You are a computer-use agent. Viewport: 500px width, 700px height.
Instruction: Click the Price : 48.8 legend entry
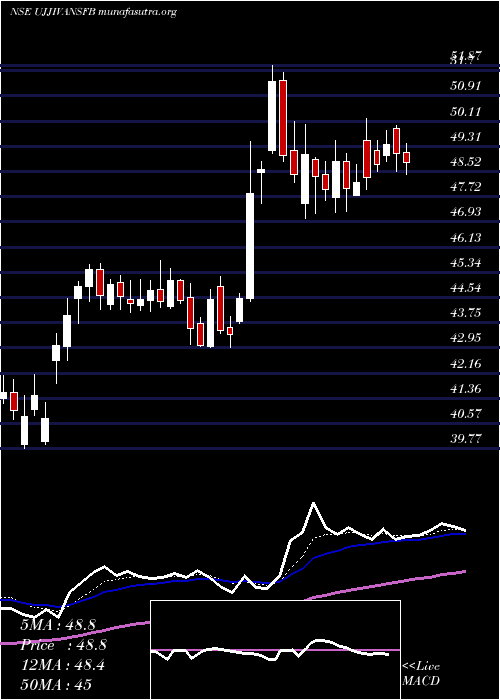point(63,645)
